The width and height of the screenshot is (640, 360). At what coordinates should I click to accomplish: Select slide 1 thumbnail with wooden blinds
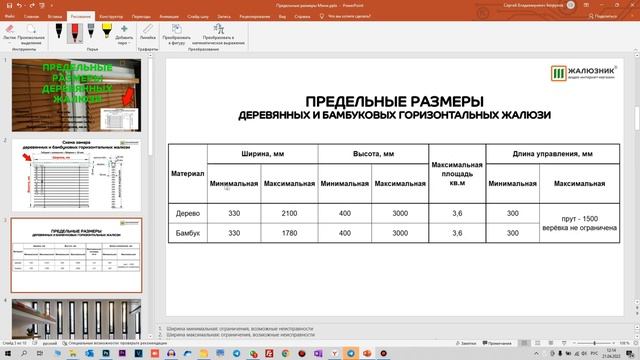76,95
